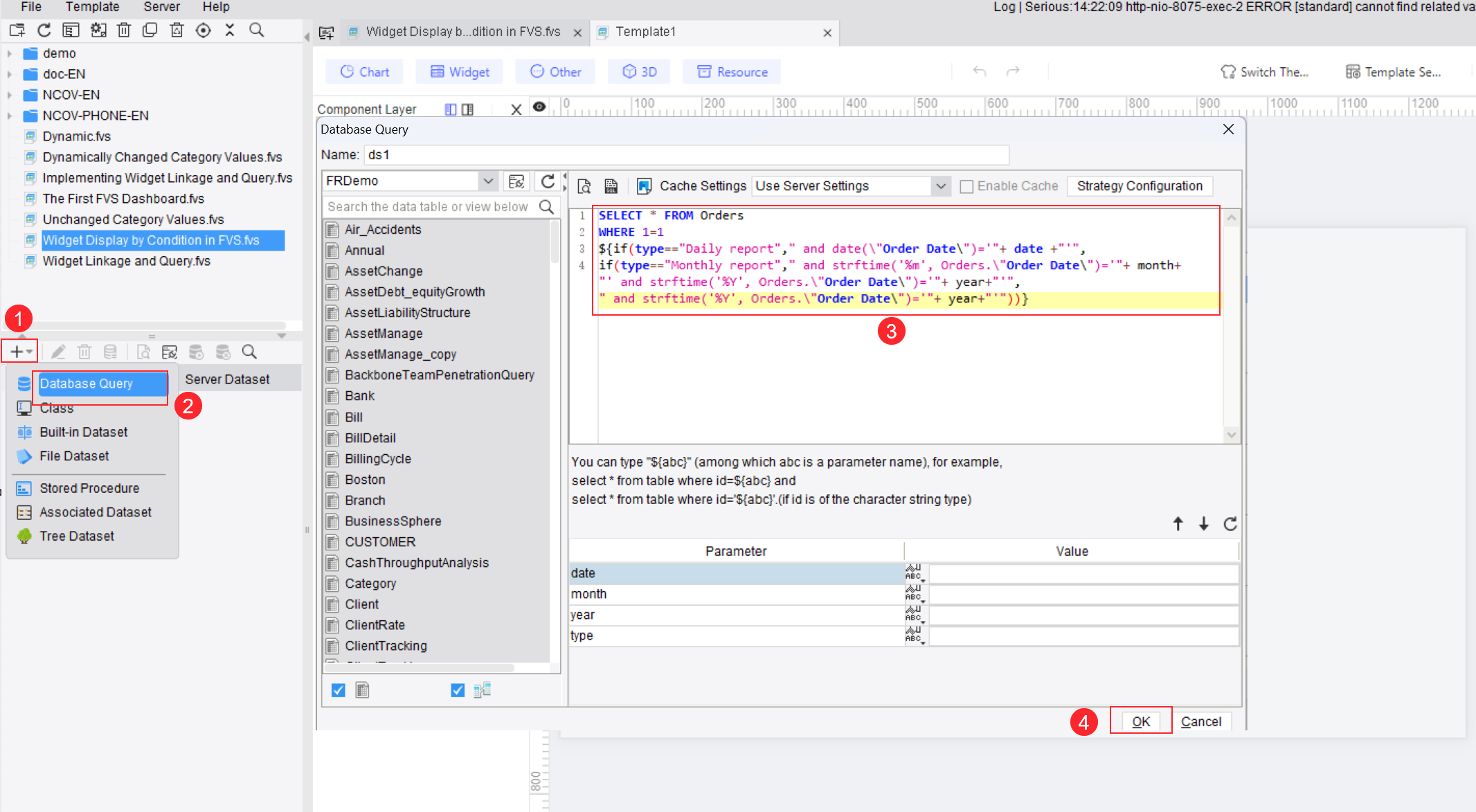Select the Unchanged Category Values.fvs file
1476x812 pixels.
click(x=133, y=219)
